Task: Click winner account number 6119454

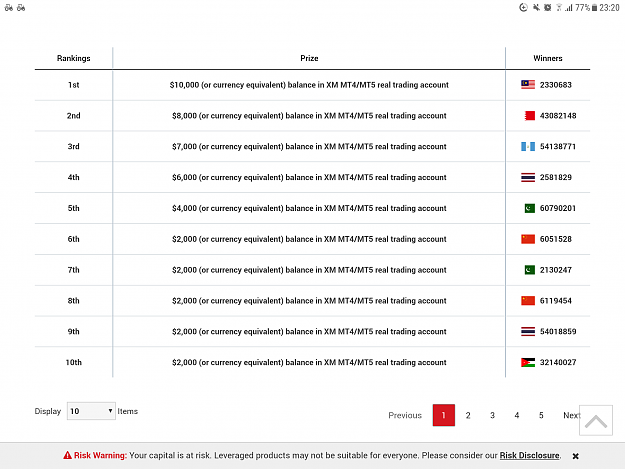Action: 556,300
